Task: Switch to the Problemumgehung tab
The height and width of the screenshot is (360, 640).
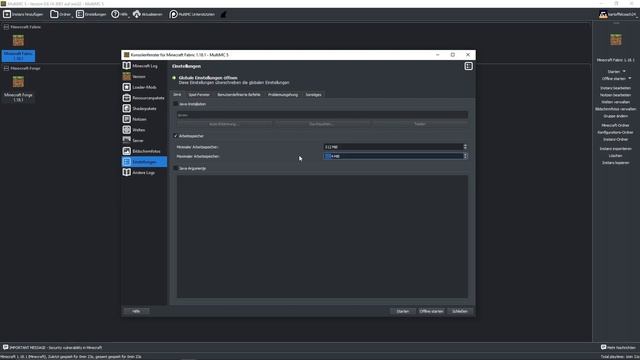Action: [x=283, y=95]
